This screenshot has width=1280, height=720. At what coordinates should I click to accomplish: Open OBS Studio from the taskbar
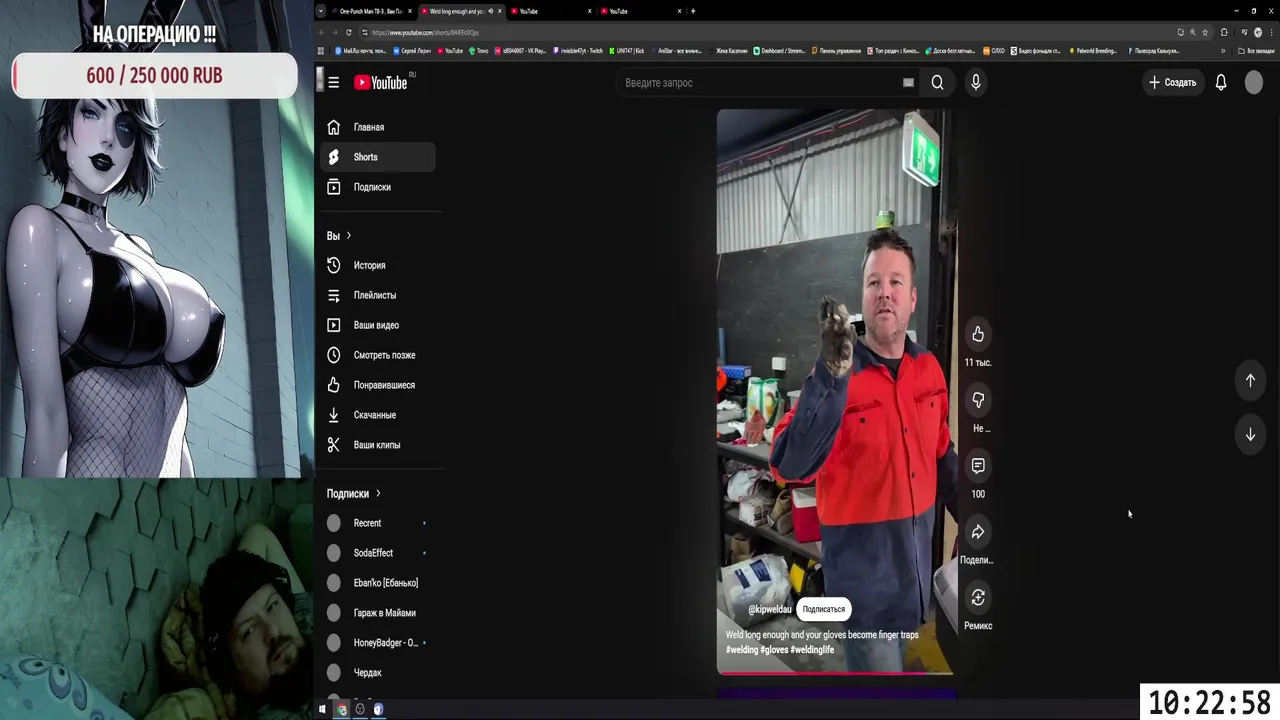(360, 709)
